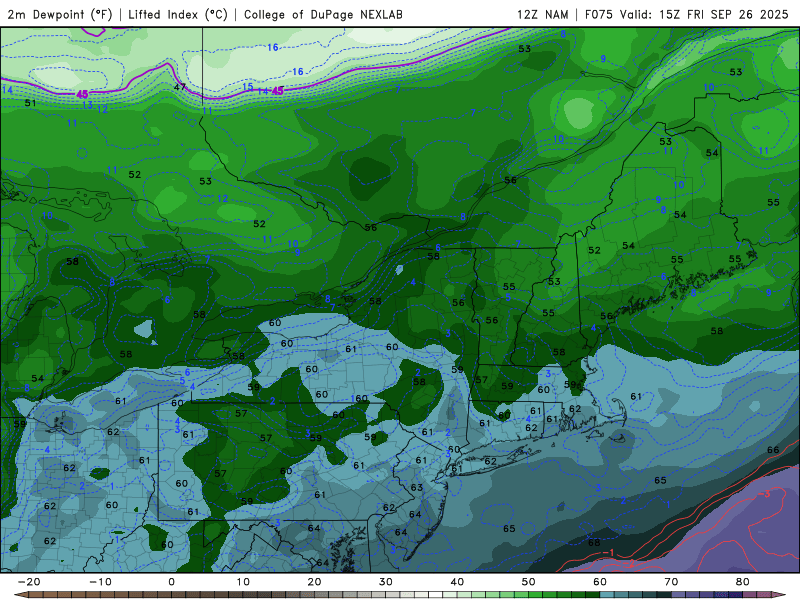The image size is (800, 600).
Task: Click the 40 label on the color scale
Action: point(457,582)
